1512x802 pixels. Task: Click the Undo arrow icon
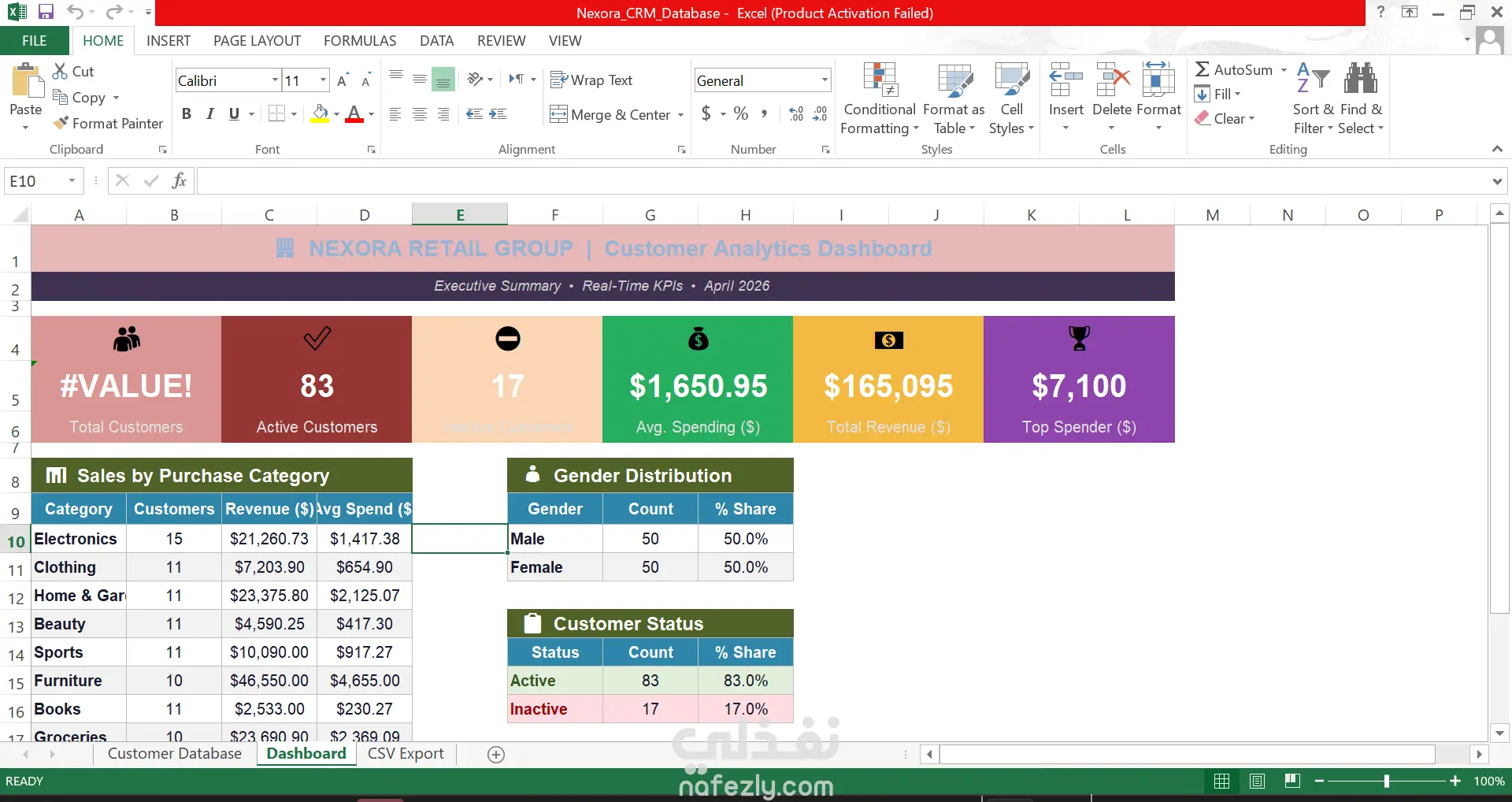[x=75, y=12]
